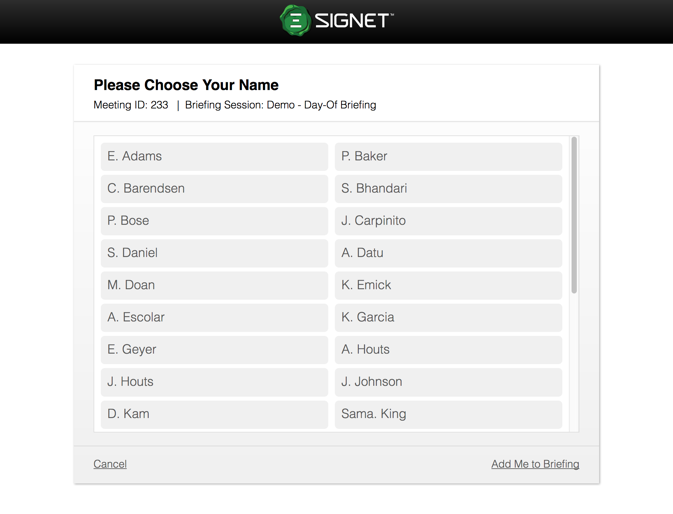Screen dimensions: 673x514
Task: Pick the name K. Emick
Action: click(x=448, y=285)
